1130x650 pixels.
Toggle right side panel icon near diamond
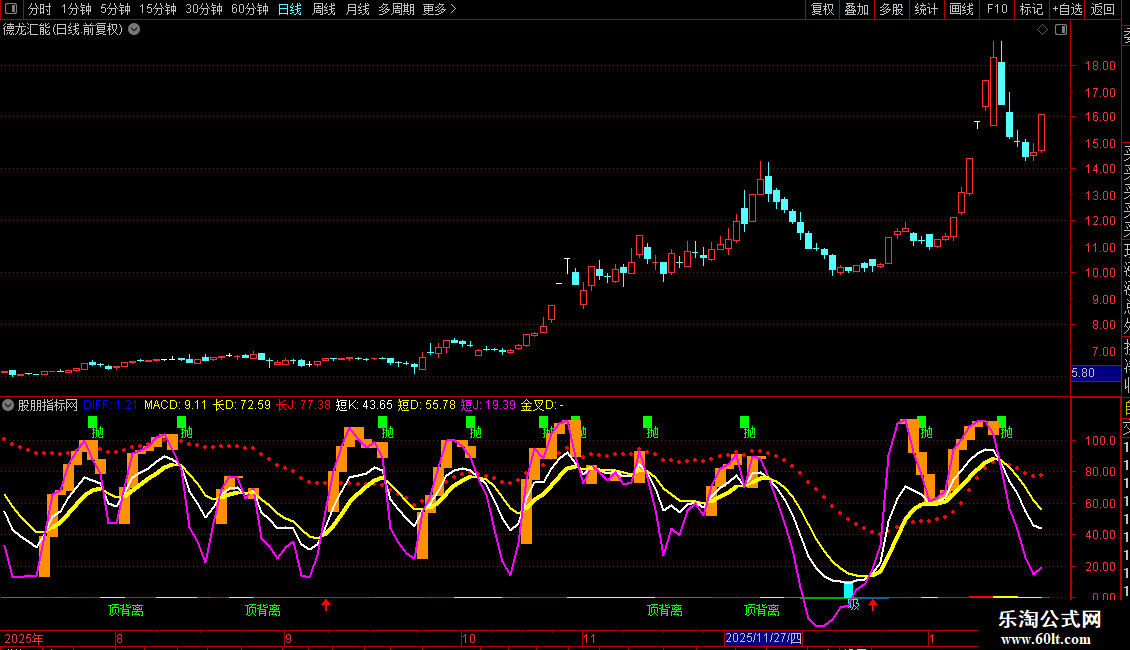[1060, 30]
